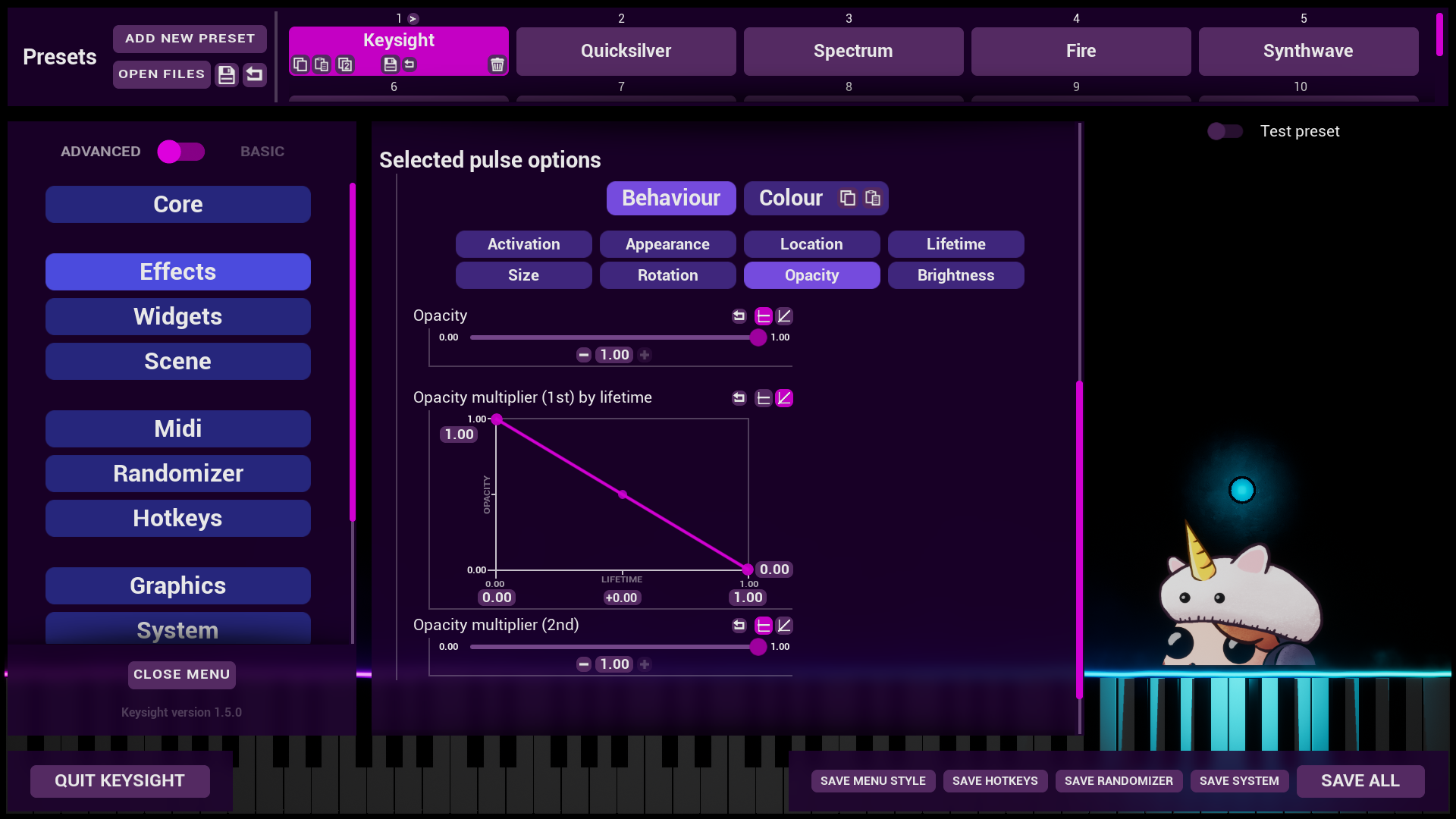The height and width of the screenshot is (819, 1456).
Task: Switch Opacity multiplier (1st) to constant value mode
Action: coord(764,398)
